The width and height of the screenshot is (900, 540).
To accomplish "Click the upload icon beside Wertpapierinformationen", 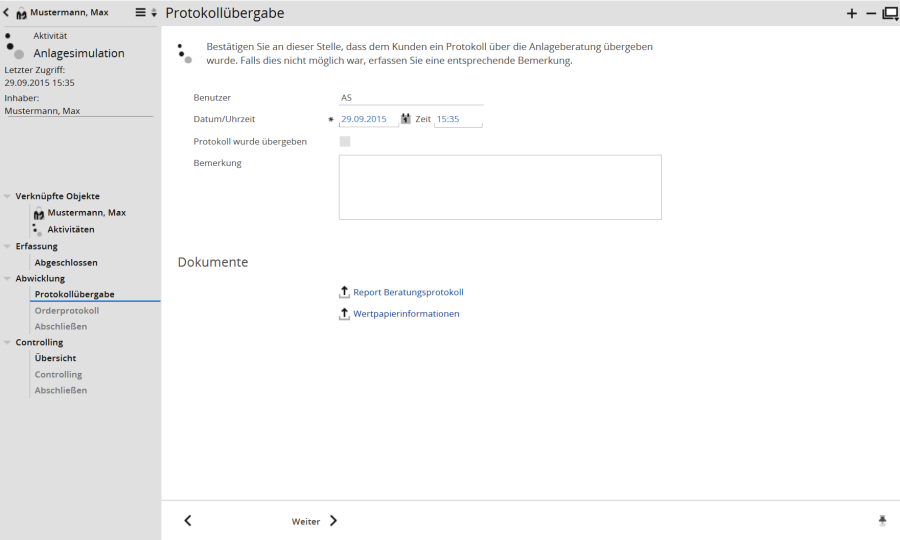I will click(345, 313).
